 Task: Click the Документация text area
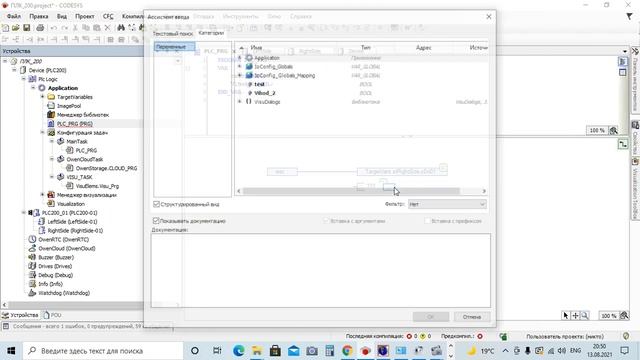(321, 270)
